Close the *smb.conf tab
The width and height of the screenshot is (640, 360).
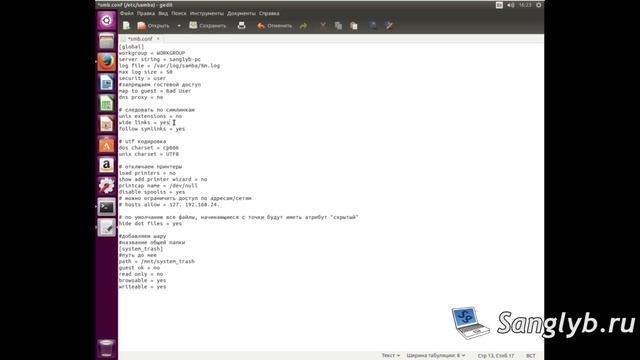(158, 39)
